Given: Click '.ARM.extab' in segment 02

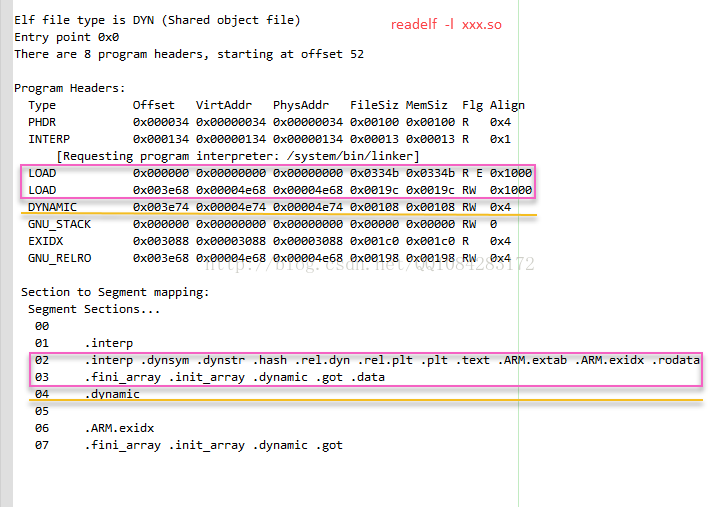Looking at the screenshot, I should point(532,360).
